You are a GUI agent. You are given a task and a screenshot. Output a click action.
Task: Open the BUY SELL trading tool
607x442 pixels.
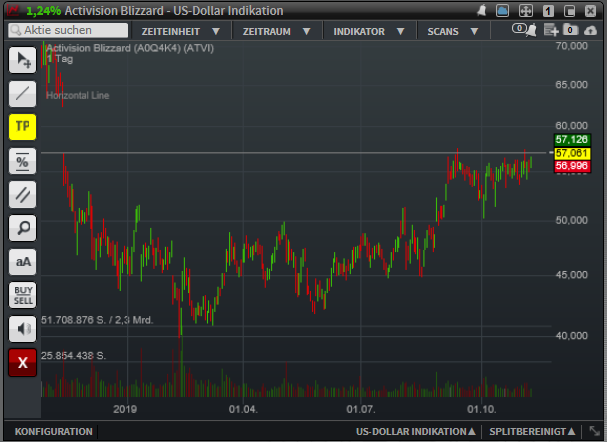[x=22, y=295]
